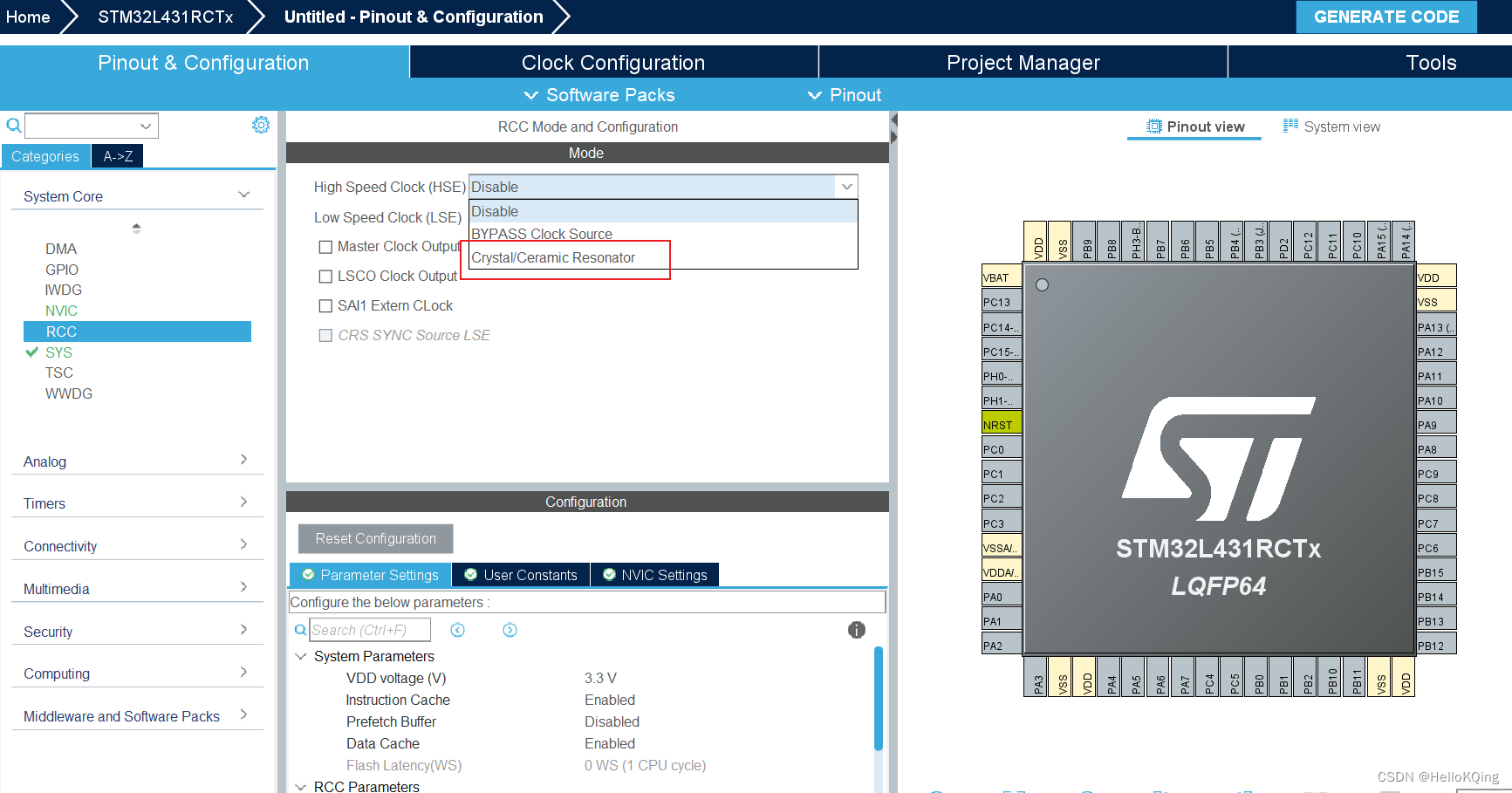Viewport: 1512px width, 793px height.
Task: Collapse the System Parameters tree node
Action: click(x=301, y=656)
